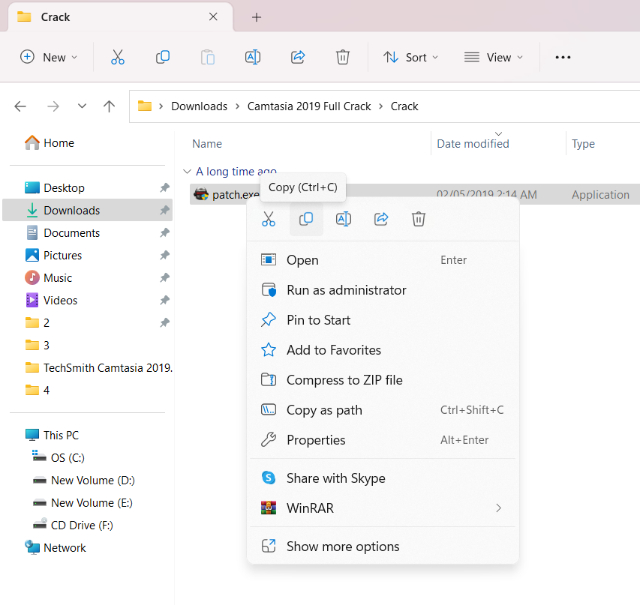Sort by the Date modified column header
Image resolution: width=640 pixels, height=605 pixels.
pyautogui.click(x=473, y=144)
